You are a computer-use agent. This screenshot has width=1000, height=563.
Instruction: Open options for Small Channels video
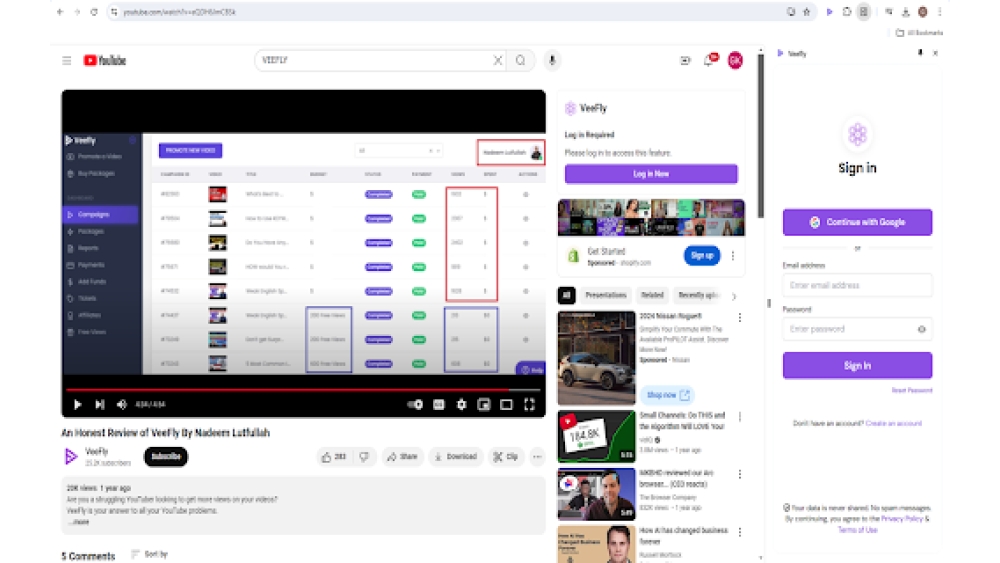coord(740,417)
